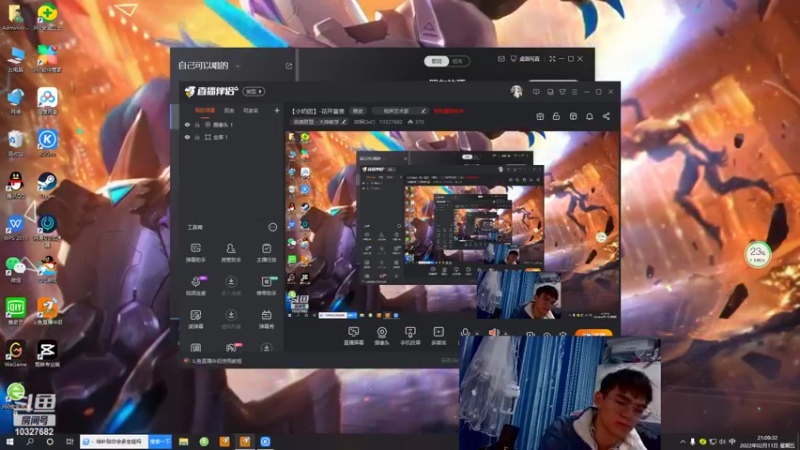Click the webcam overlay in stream preview

(518, 295)
